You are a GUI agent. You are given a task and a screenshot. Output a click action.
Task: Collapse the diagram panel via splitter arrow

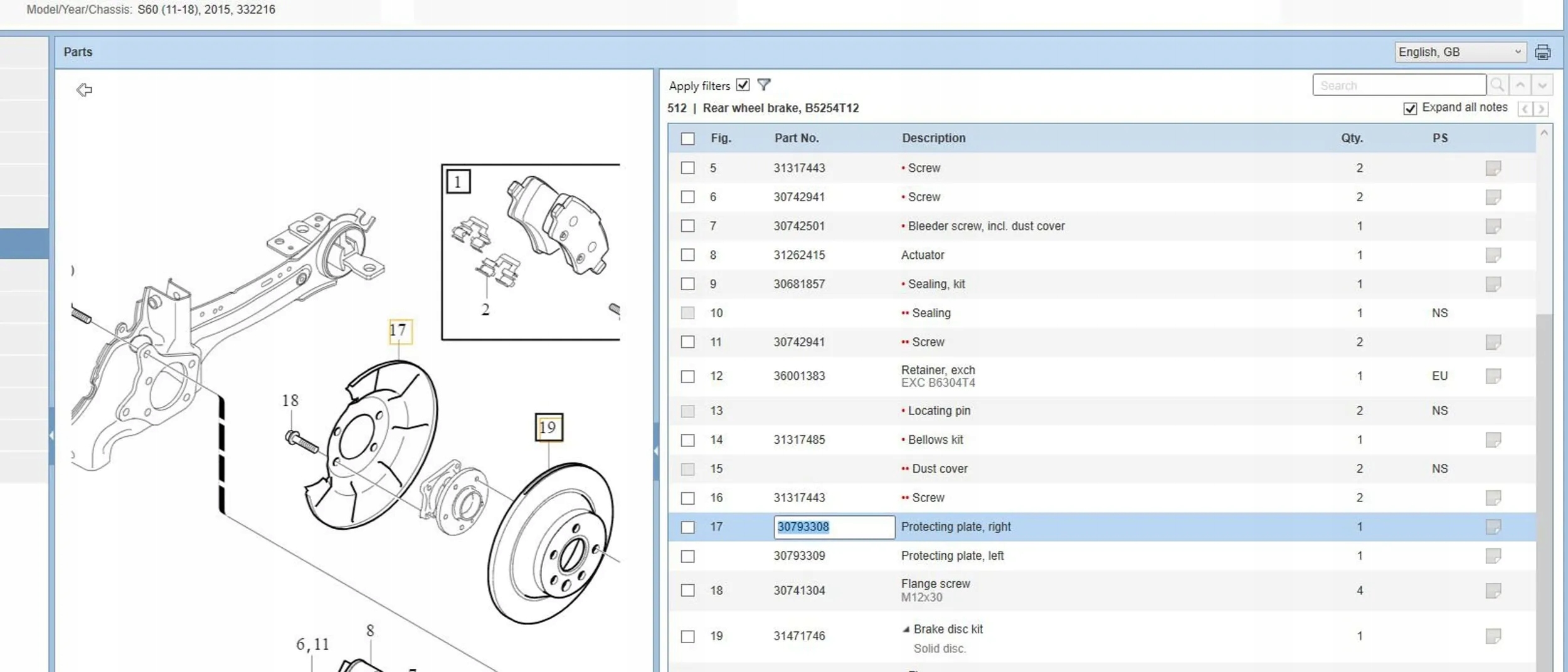[655, 451]
